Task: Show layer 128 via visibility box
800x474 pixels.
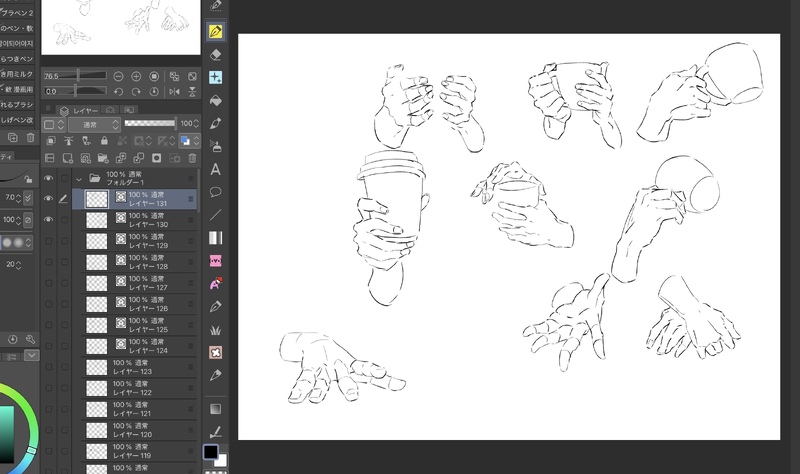Action: pos(48,262)
